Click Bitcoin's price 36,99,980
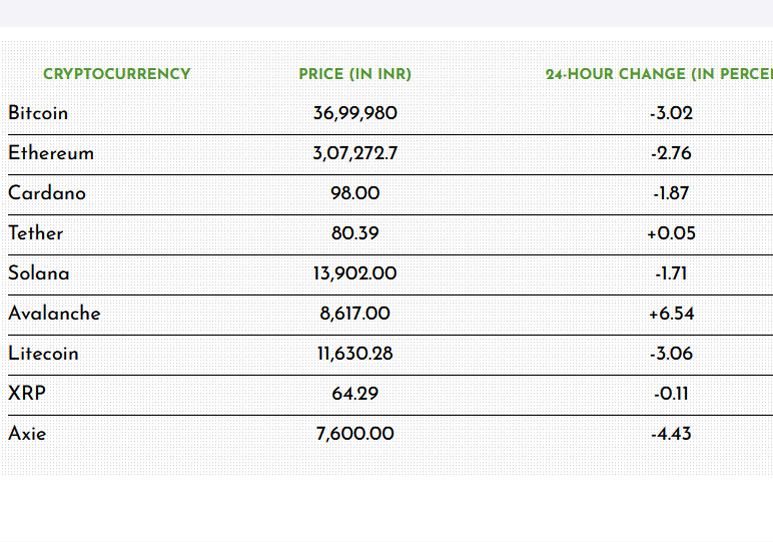Image resolution: width=773 pixels, height=542 pixels. (355, 113)
